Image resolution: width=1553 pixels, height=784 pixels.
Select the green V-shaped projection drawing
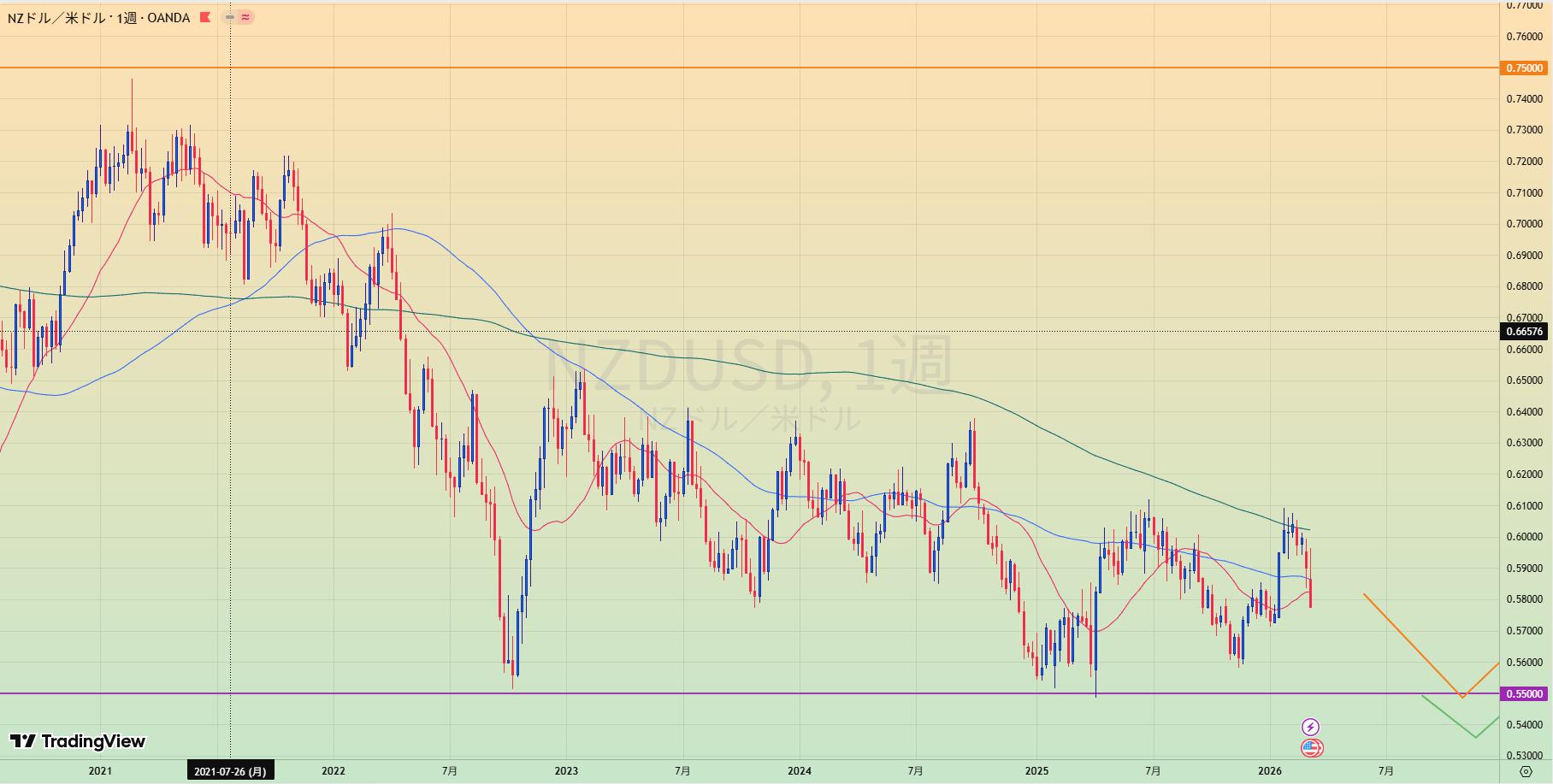[x=1449, y=716]
